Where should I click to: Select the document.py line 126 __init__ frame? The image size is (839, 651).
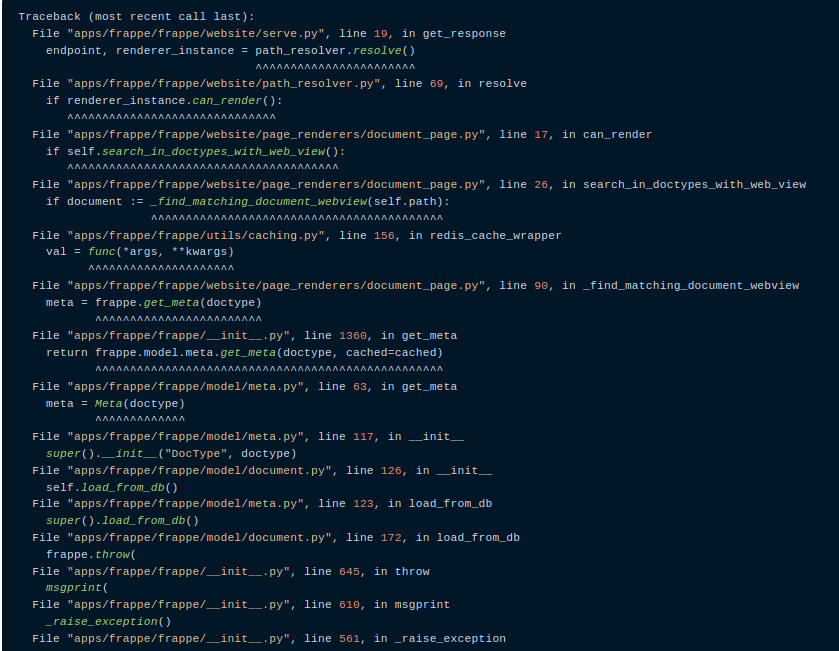click(x=262, y=471)
